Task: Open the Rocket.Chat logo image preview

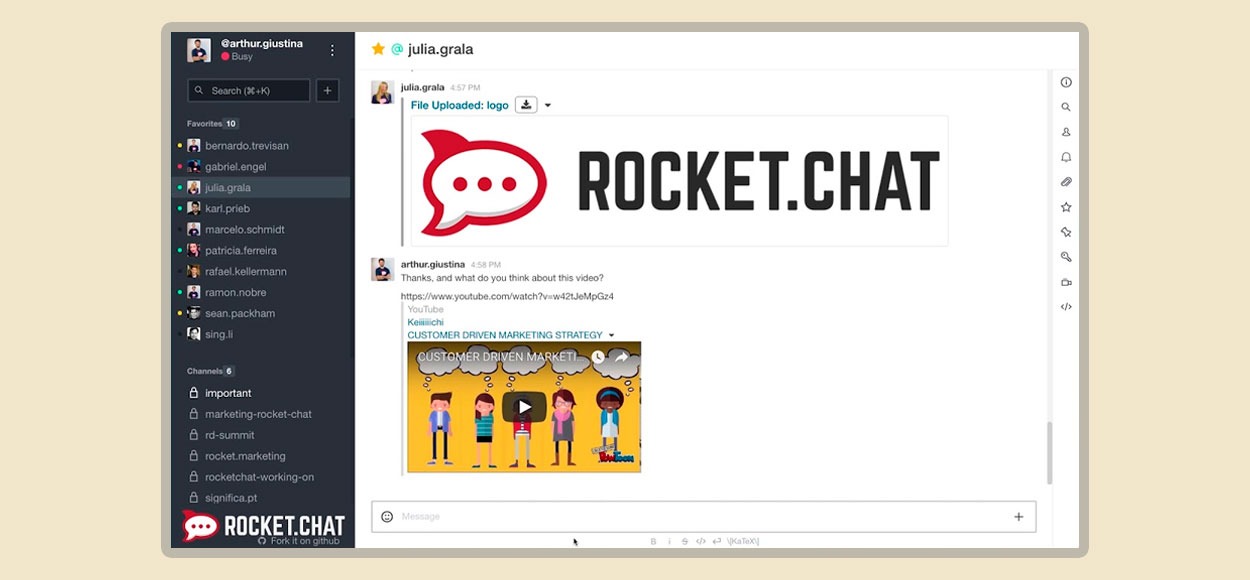Action: (680, 181)
